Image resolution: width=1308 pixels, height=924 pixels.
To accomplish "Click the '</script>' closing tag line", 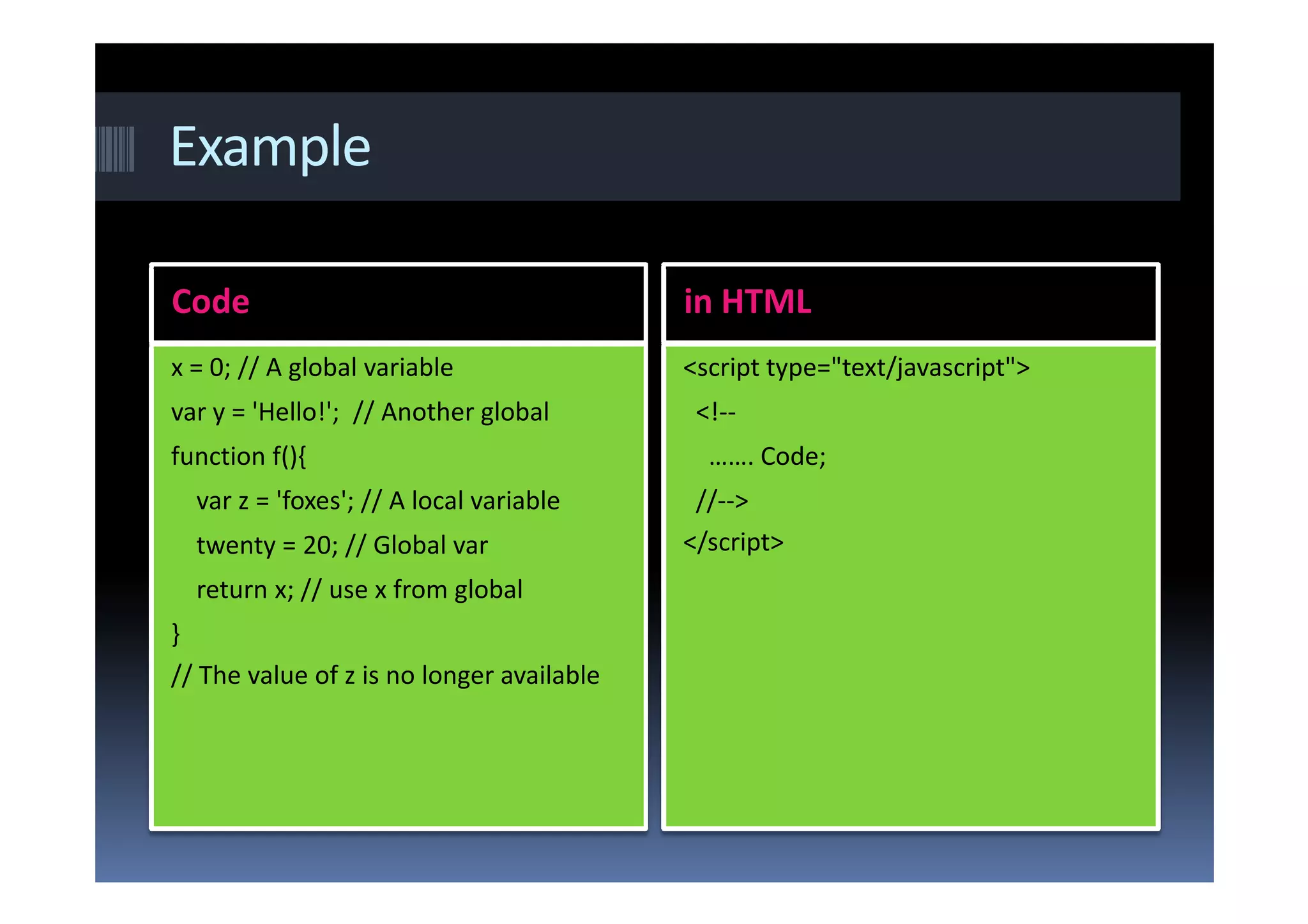I will pyautogui.click(x=733, y=543).
